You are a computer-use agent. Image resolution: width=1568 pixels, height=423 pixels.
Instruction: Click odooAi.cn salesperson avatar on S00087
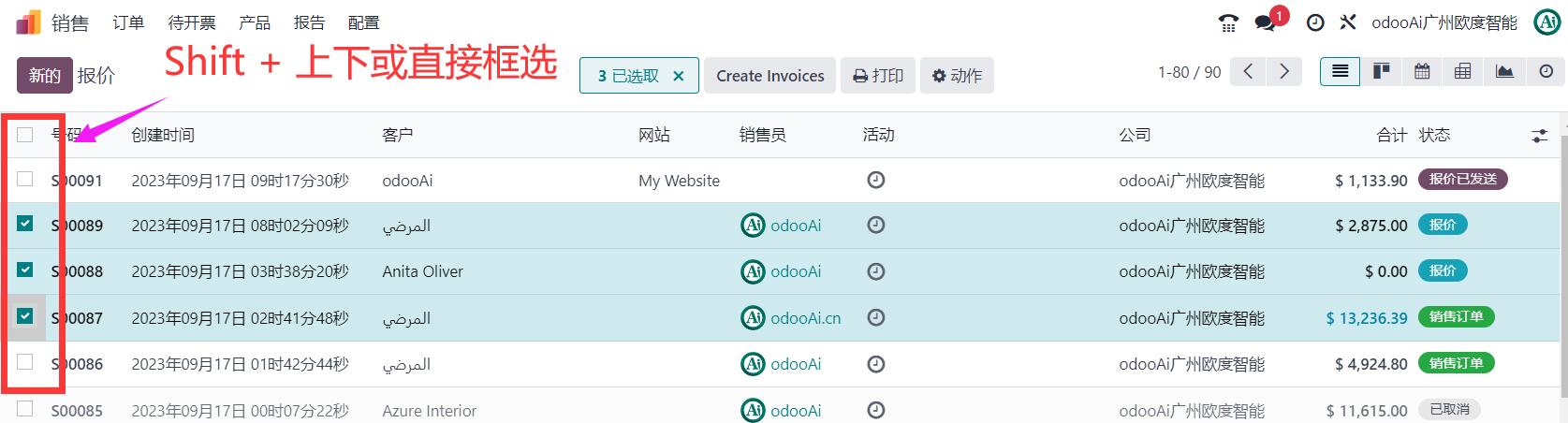pyautogui.click(x=753, y=317)
